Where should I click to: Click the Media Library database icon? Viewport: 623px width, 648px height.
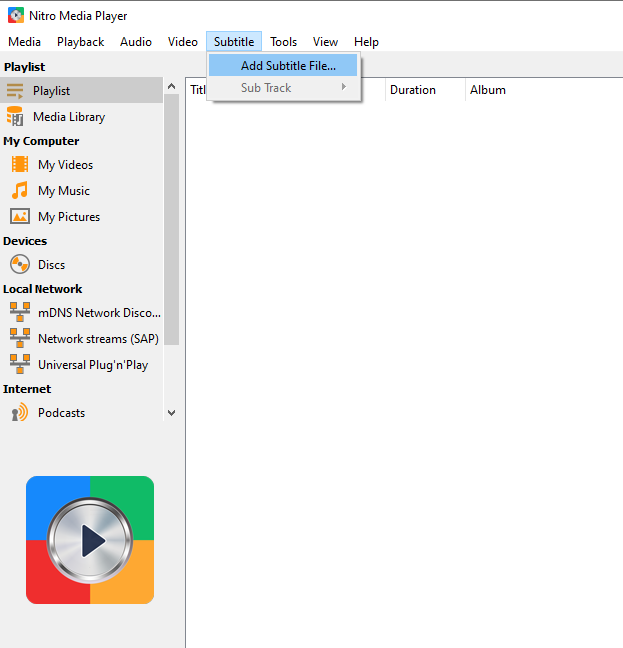[x=15, y=117]
